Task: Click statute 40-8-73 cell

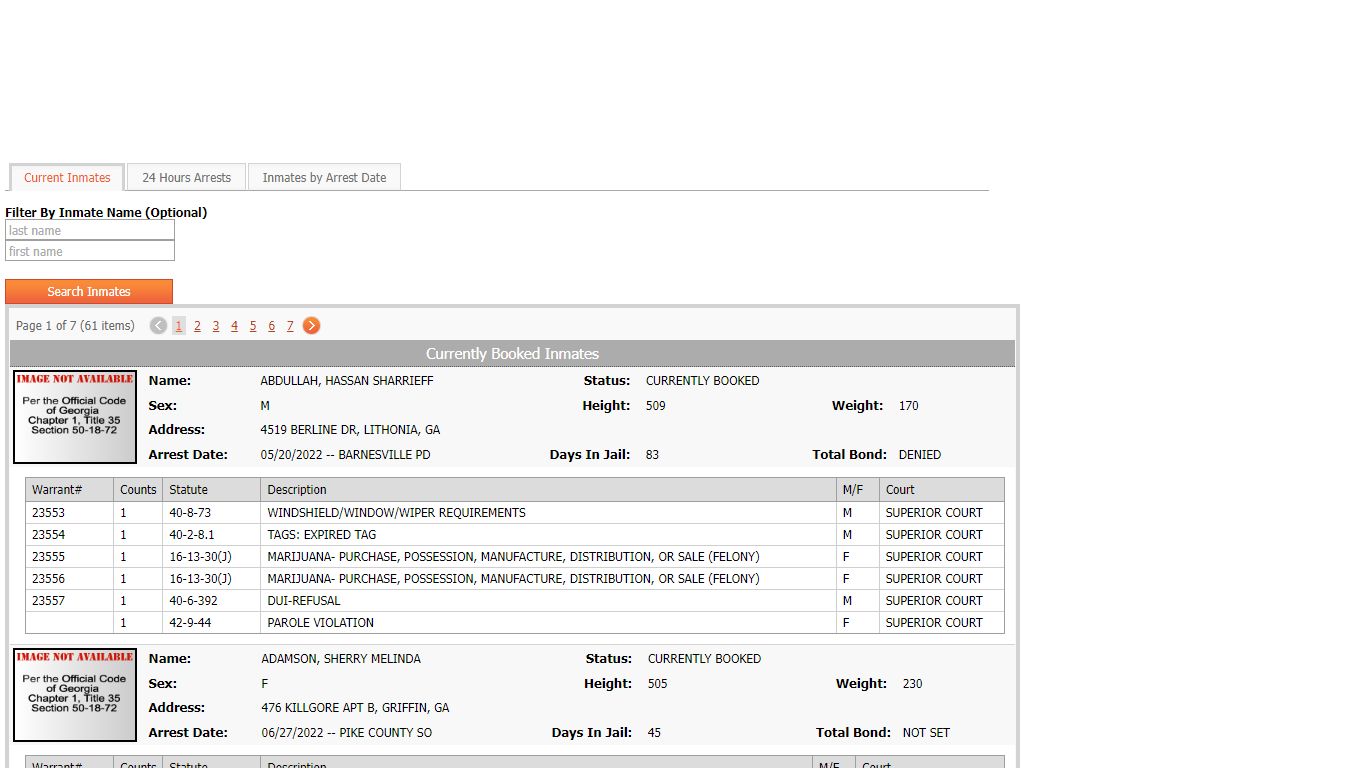Action: pos(211,513)
